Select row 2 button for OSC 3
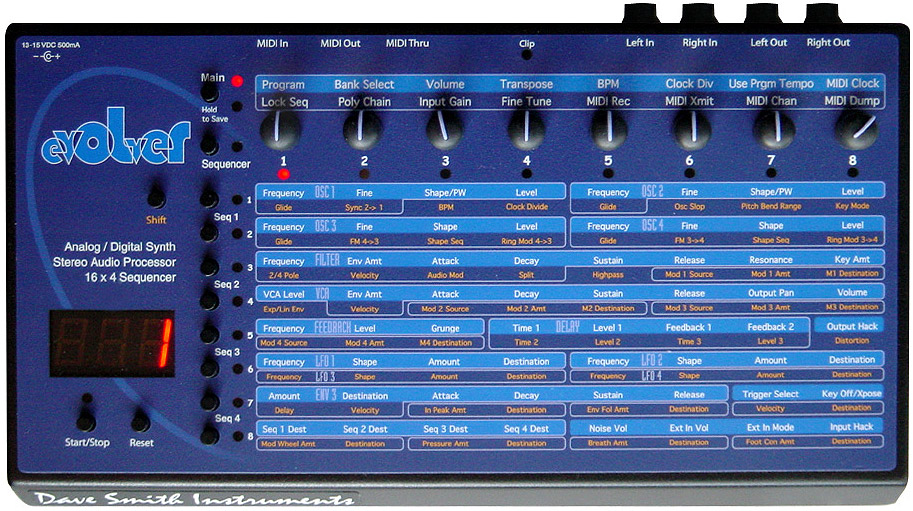The height and width of the screenshot is (511, 913). (x=209, y=232)
